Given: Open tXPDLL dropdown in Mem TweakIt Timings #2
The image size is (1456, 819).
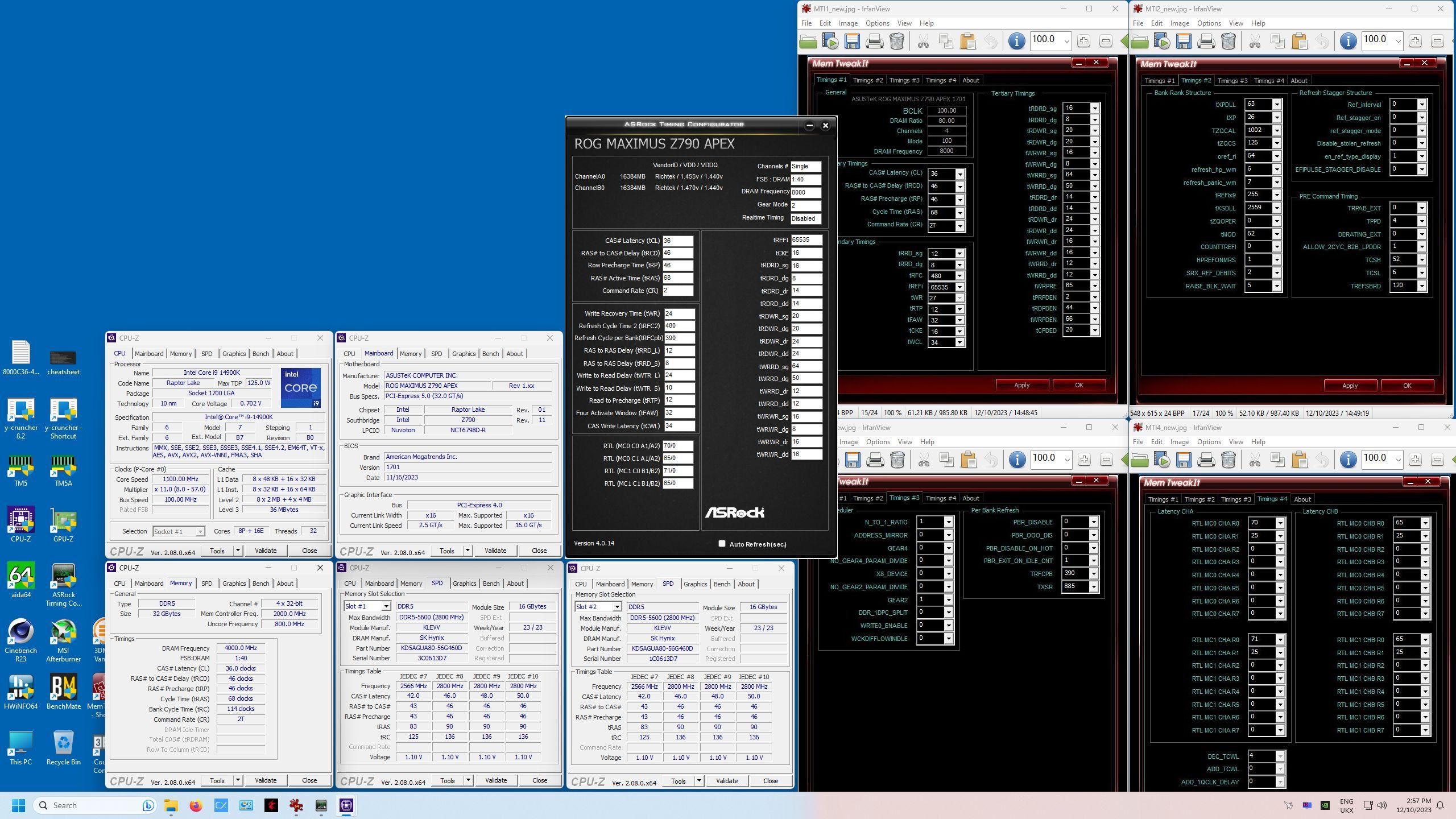Looking at the screenshot, I should [x=1276, y=104].
